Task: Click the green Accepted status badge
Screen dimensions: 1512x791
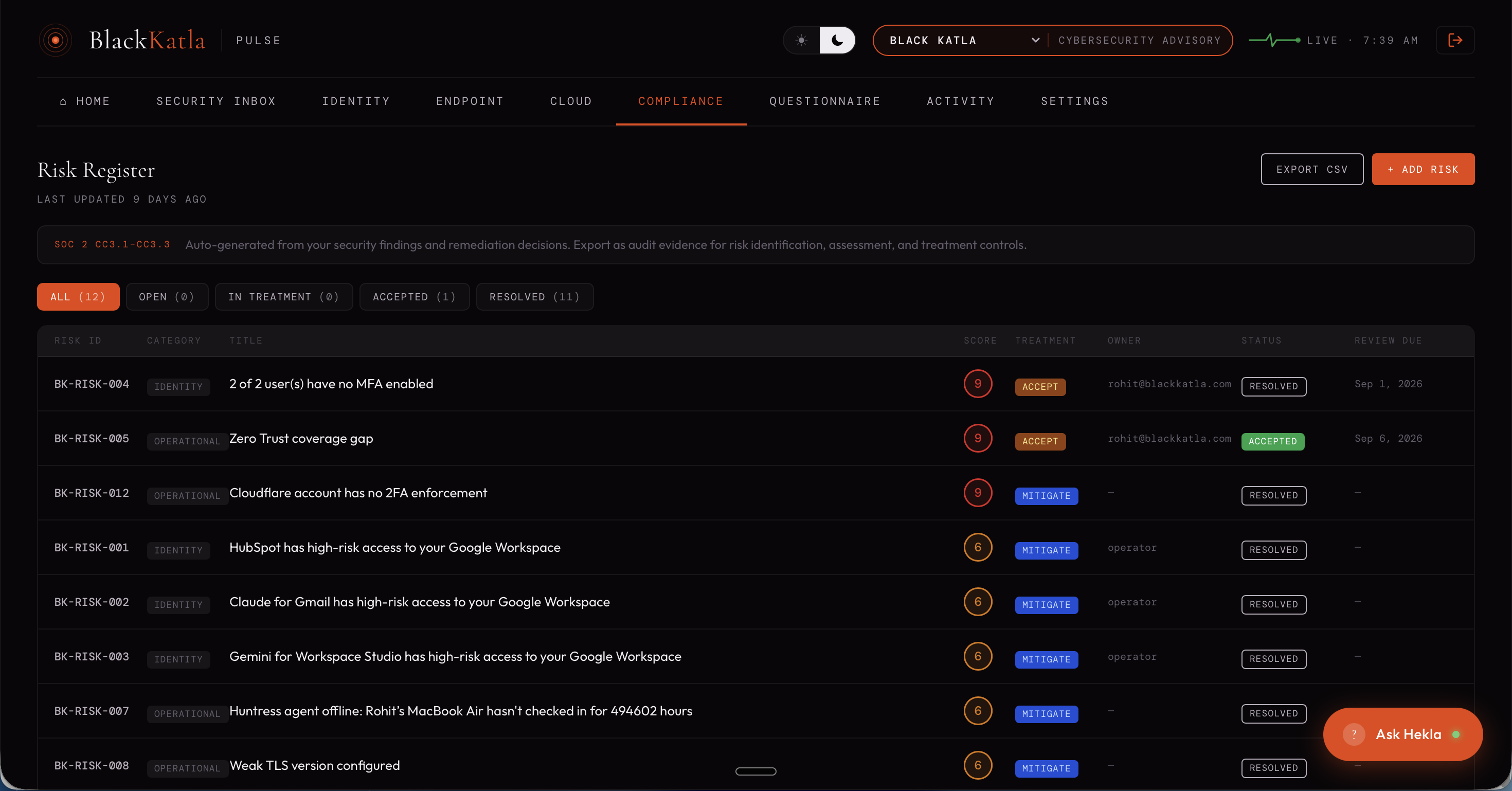Action: coord(1272,441)
